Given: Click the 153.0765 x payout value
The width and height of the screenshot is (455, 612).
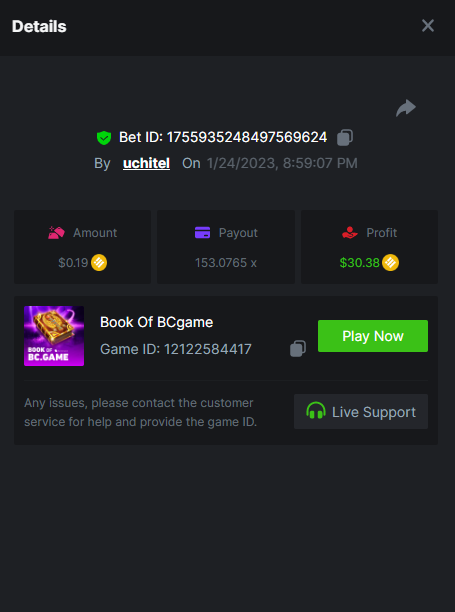Looking at the screenshot, I should [x=226, y=263].
